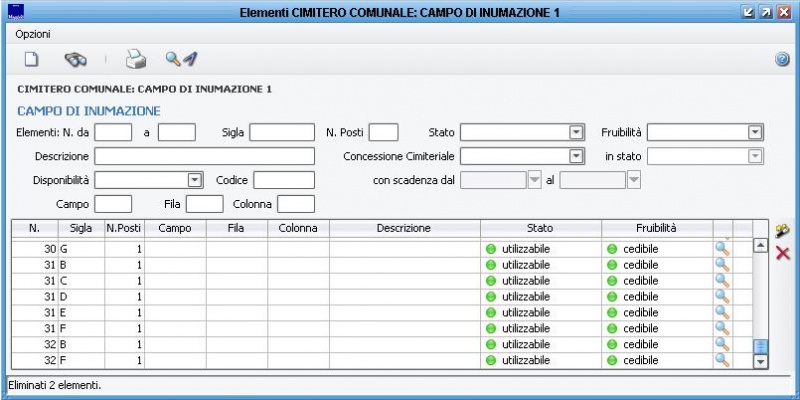Open details magnifier for row 32 B
The height and width of the screenshot is (400, 800).
(722, 344)
